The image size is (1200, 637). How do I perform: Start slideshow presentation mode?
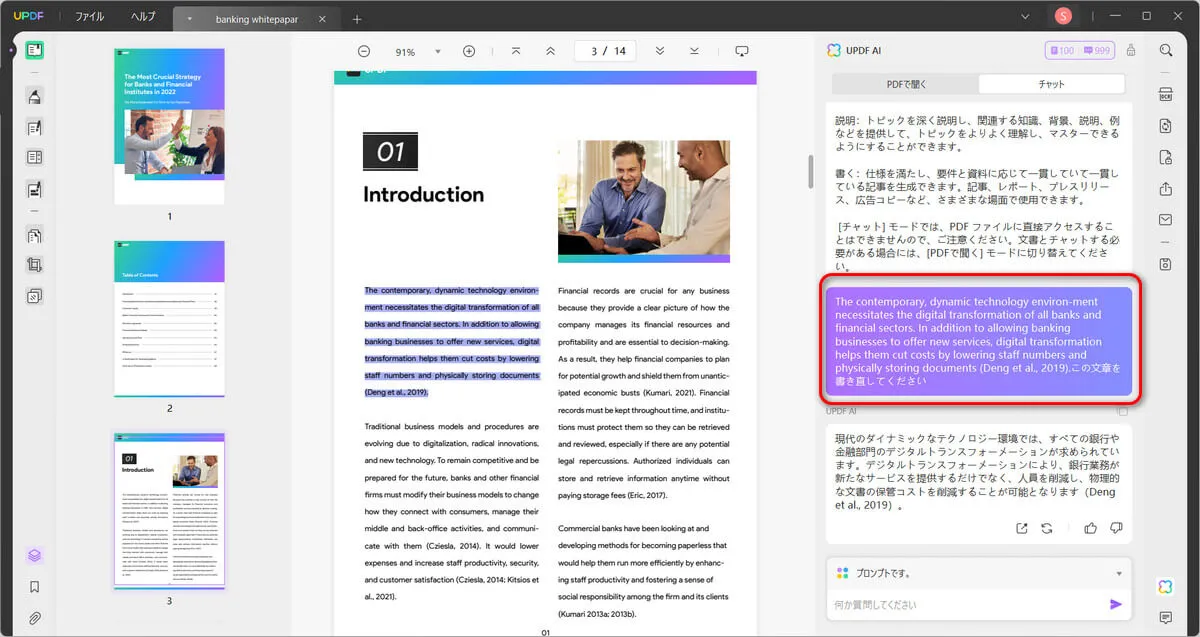point(742,51)
